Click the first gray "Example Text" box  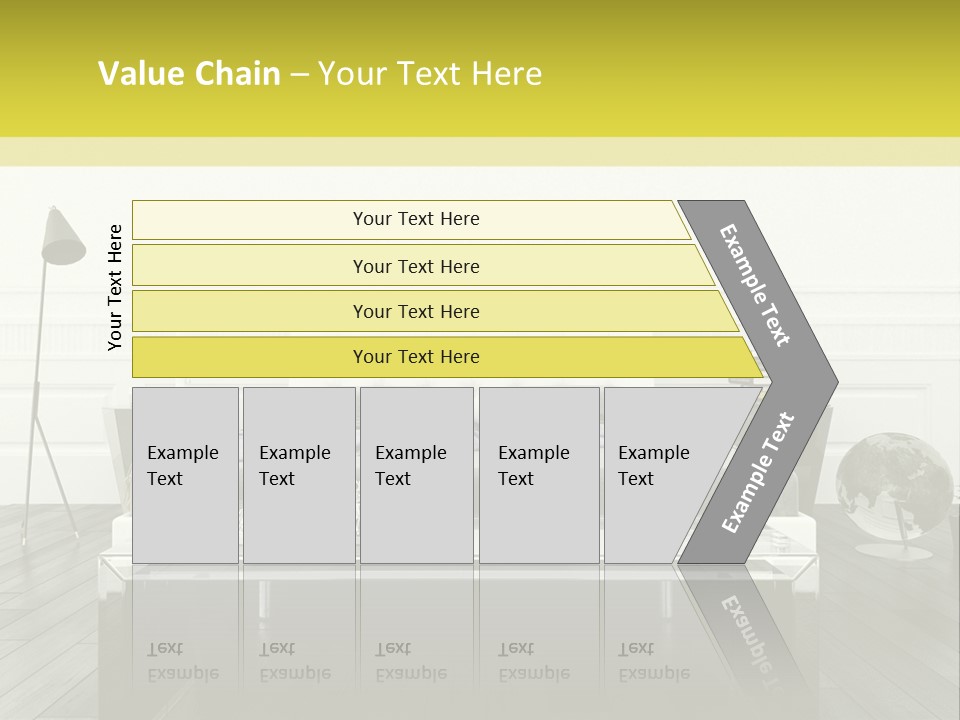click(x=185, y=474)
